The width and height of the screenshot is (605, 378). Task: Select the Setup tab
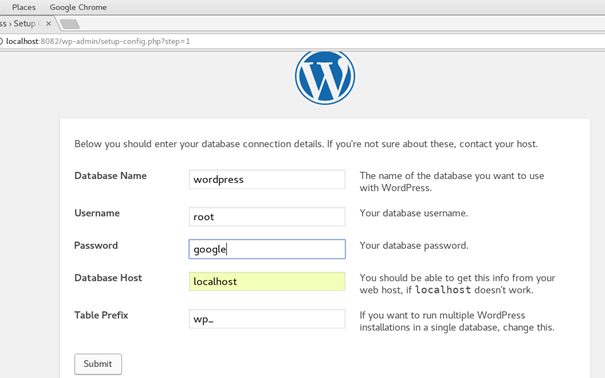click(x=24, y=24)
